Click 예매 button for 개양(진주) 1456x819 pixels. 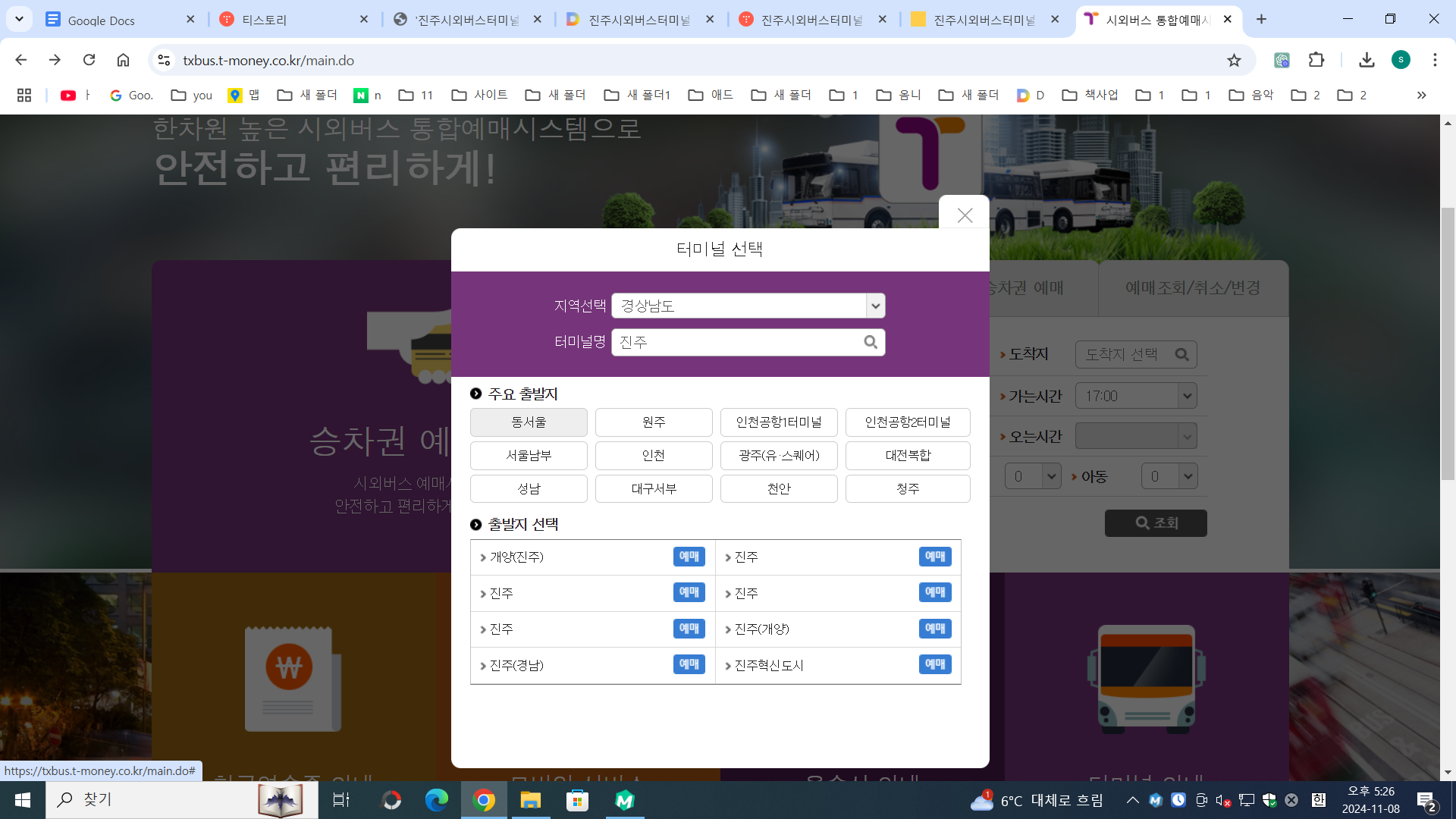(689, 557)
